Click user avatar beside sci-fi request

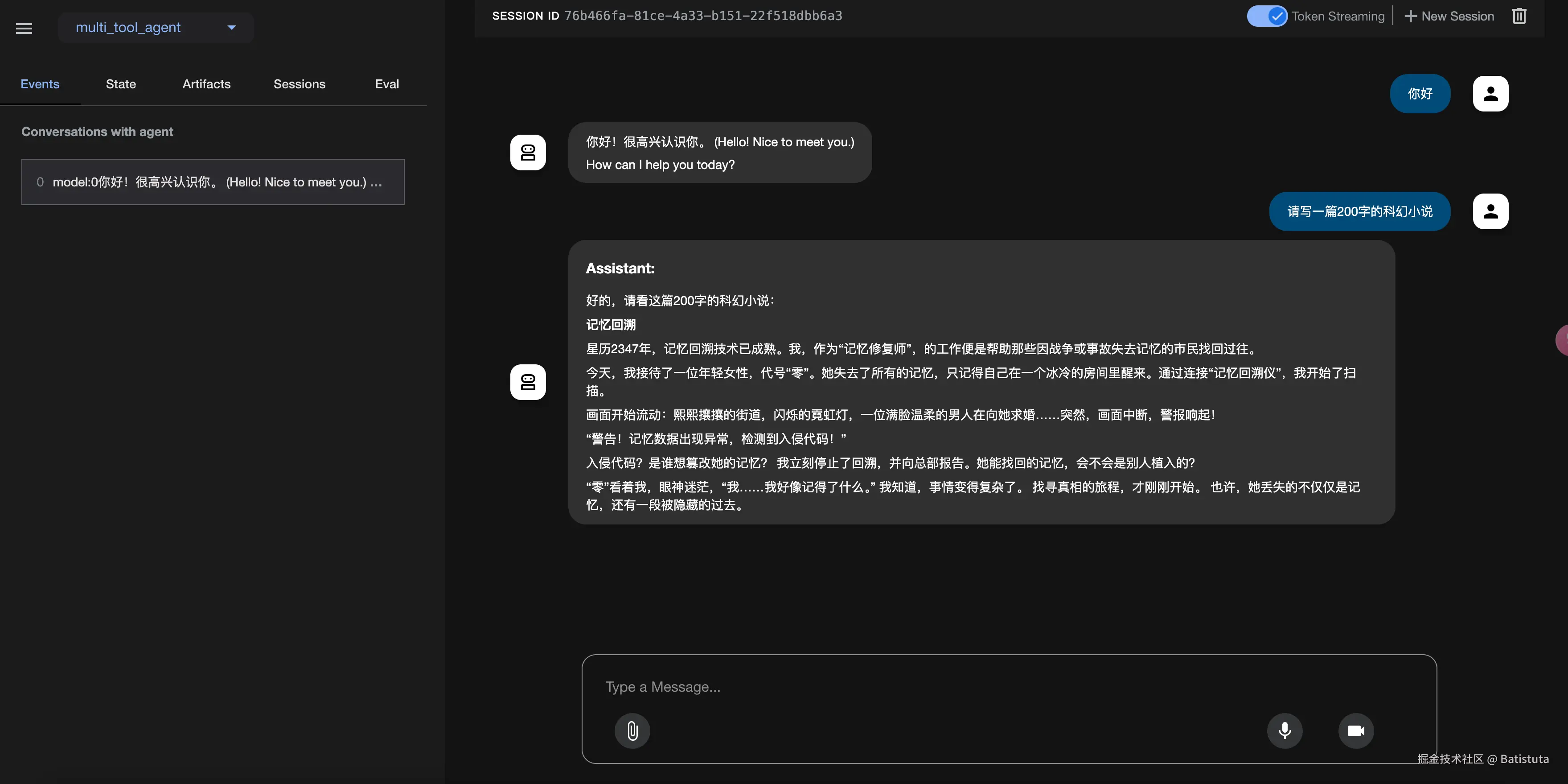1490,211
